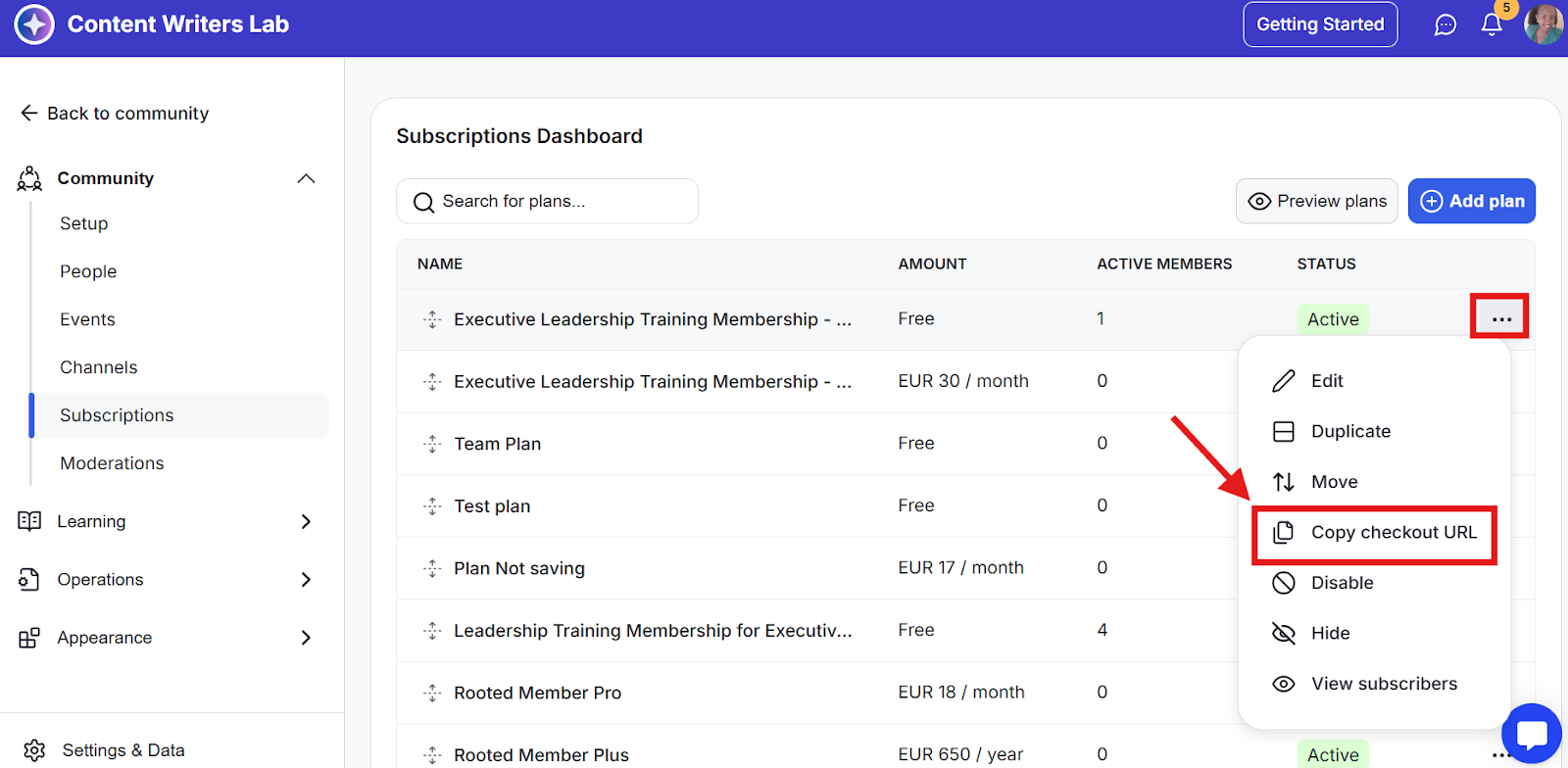
Task: Select Hide from the plan menu
Action: coord(1330,634)
